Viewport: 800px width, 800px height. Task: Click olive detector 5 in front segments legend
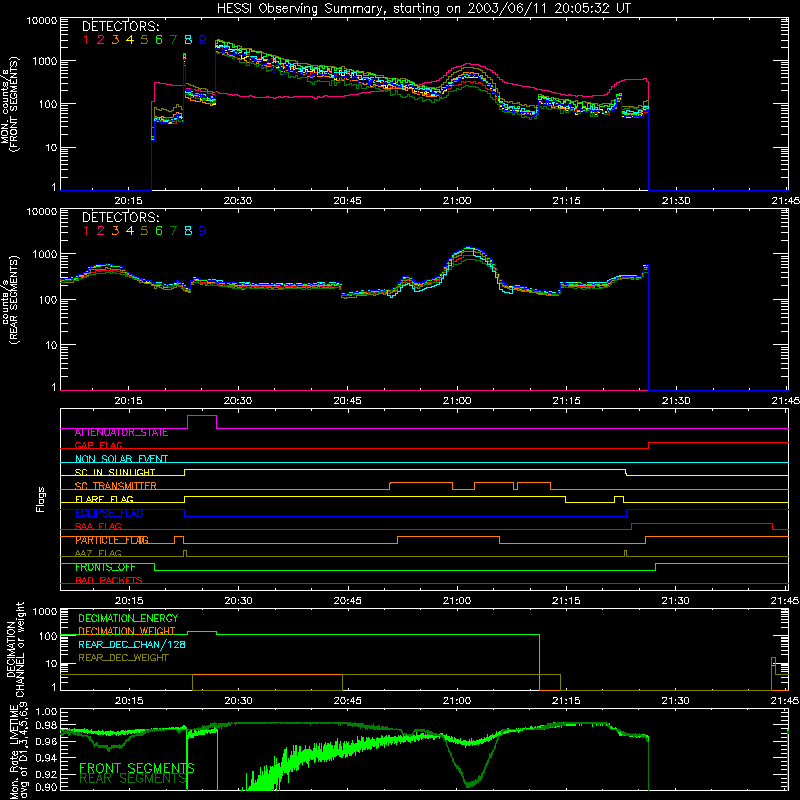[144, 40]
